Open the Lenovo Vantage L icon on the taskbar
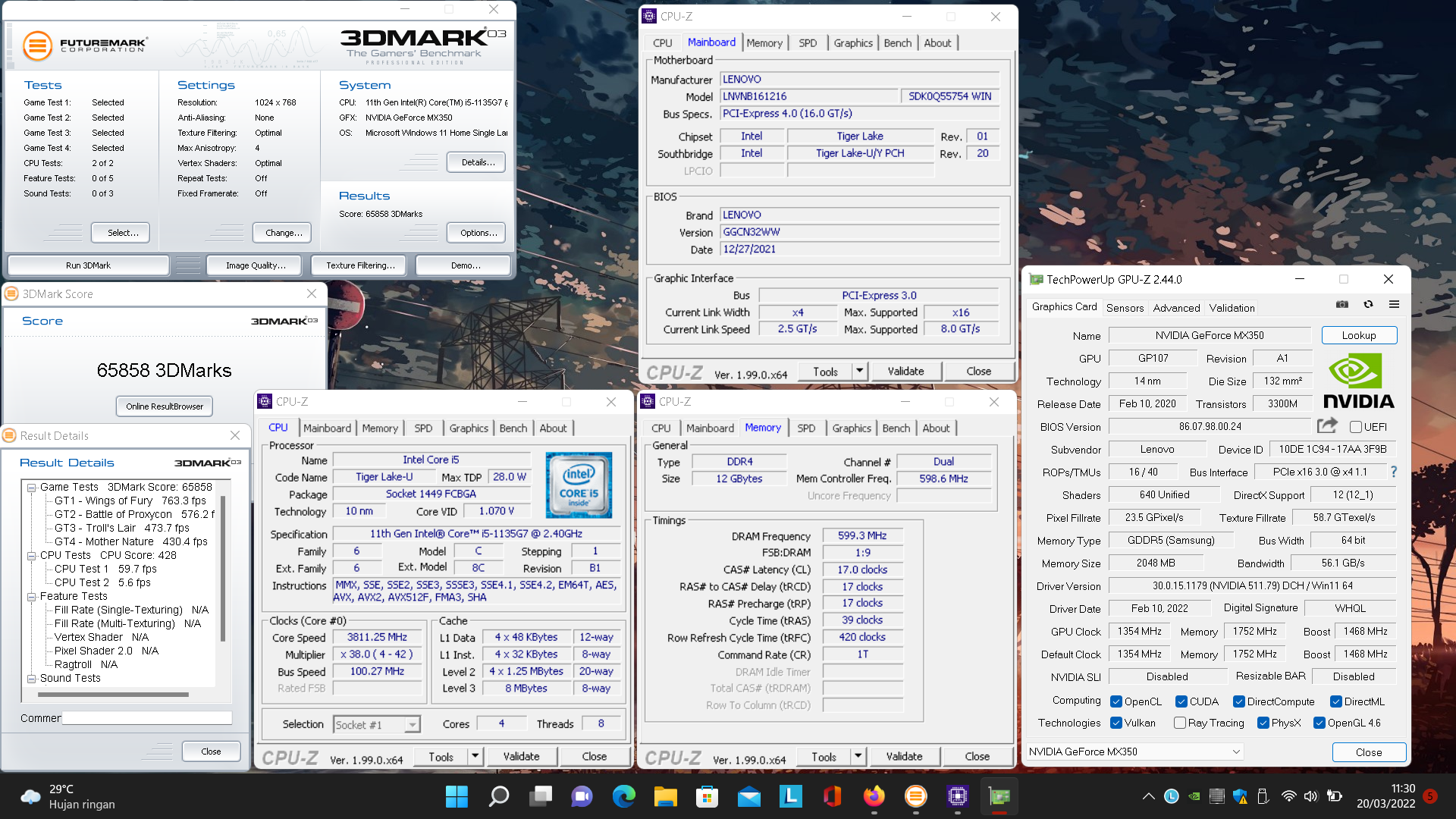 tap(790, 796)
